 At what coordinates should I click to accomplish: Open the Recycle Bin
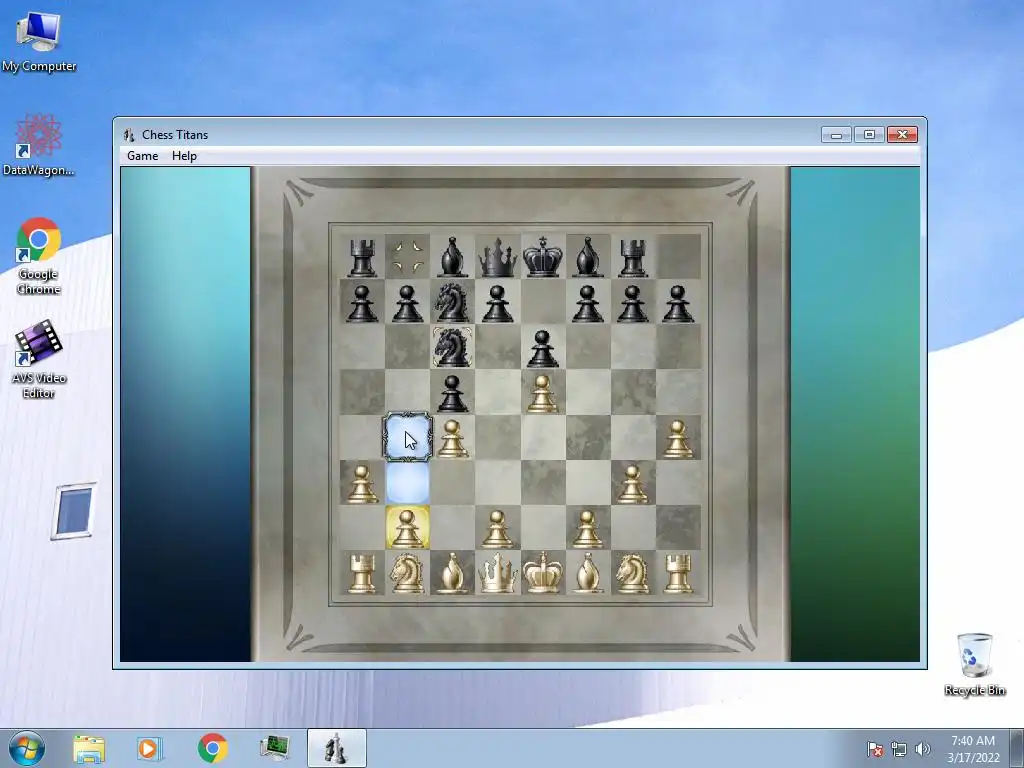(974, 664)
